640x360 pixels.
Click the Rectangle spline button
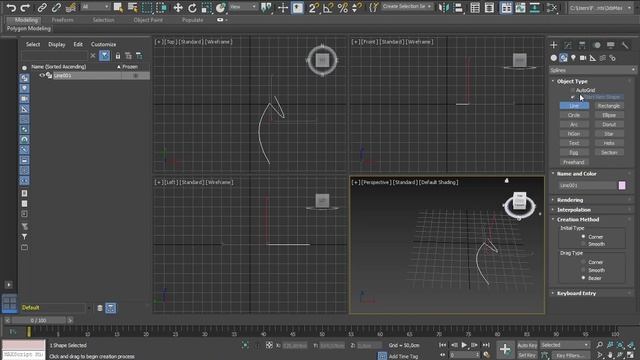click(x=609, y=106)
